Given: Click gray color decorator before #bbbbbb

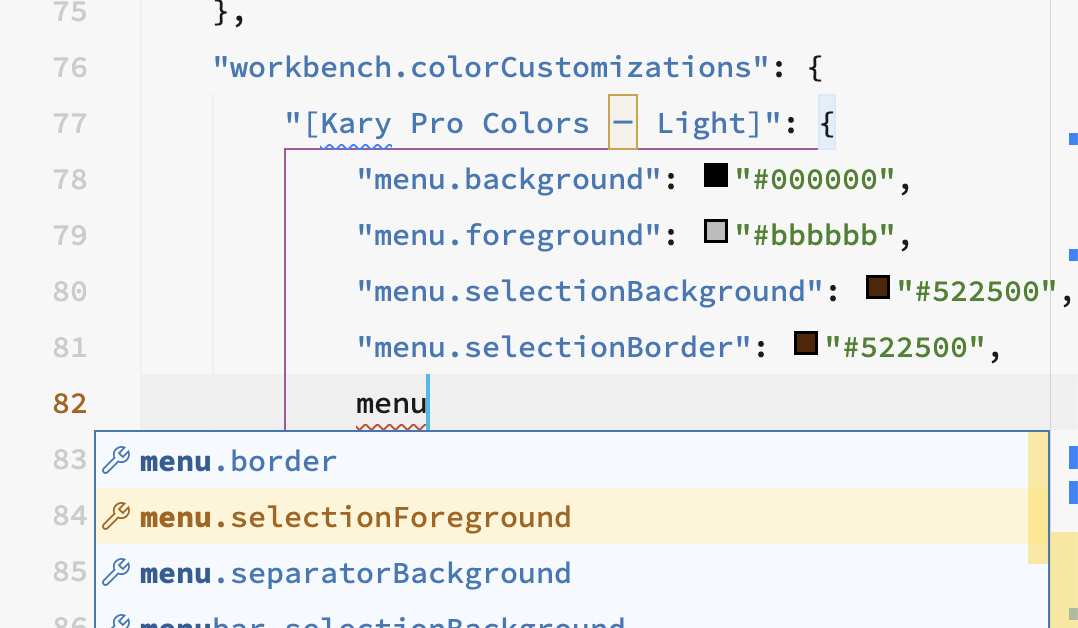Looking at the screenshot, I should (716, 232).
